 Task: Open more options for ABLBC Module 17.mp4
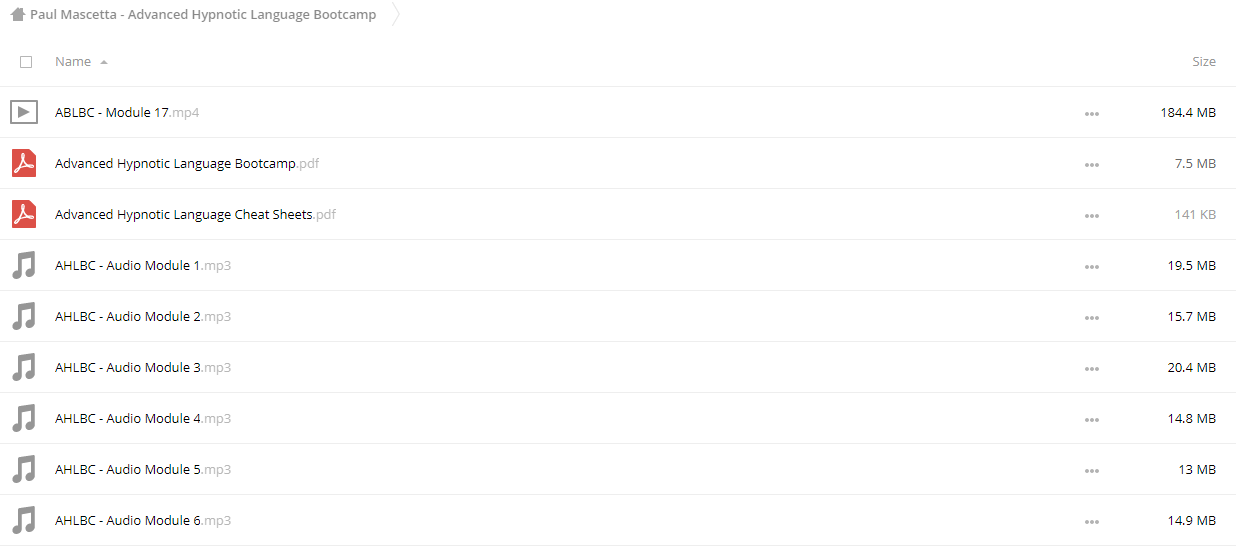tap(1091, 114)
